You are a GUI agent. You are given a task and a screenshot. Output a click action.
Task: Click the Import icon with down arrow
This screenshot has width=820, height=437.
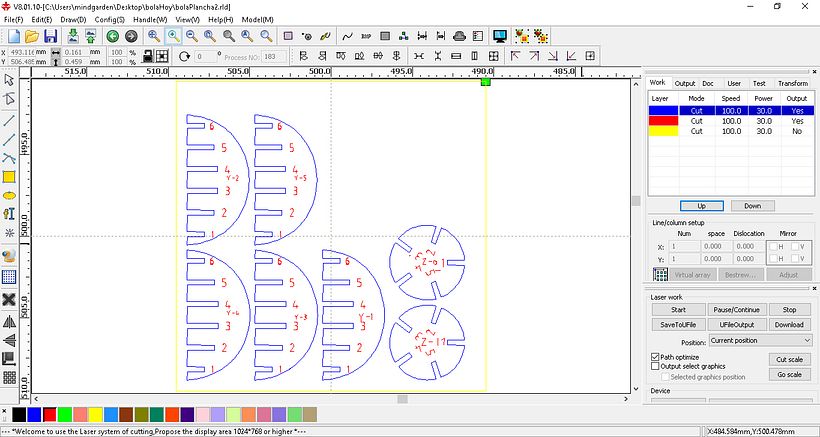[73, 36]
